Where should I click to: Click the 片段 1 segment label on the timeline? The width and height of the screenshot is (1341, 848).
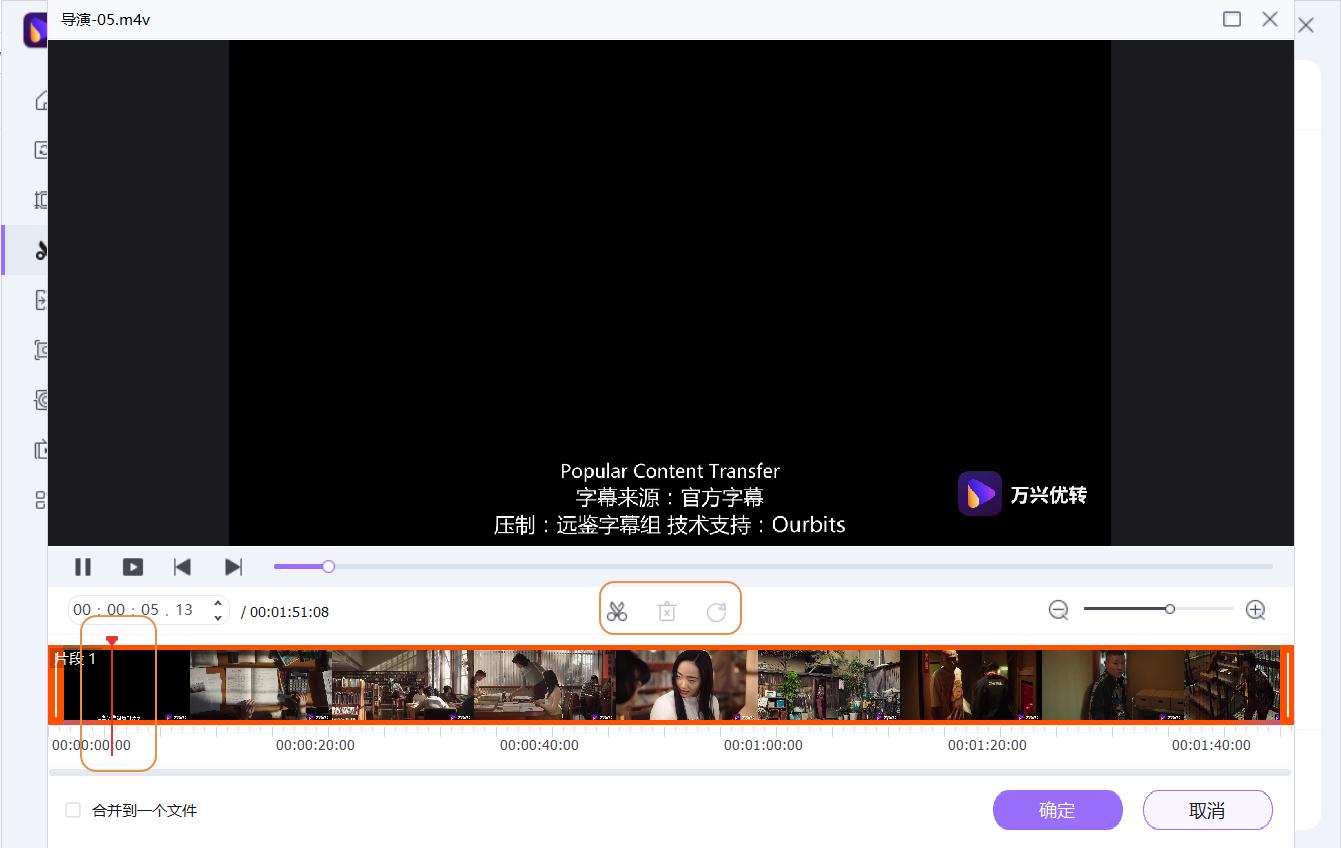tap(77, 658)
